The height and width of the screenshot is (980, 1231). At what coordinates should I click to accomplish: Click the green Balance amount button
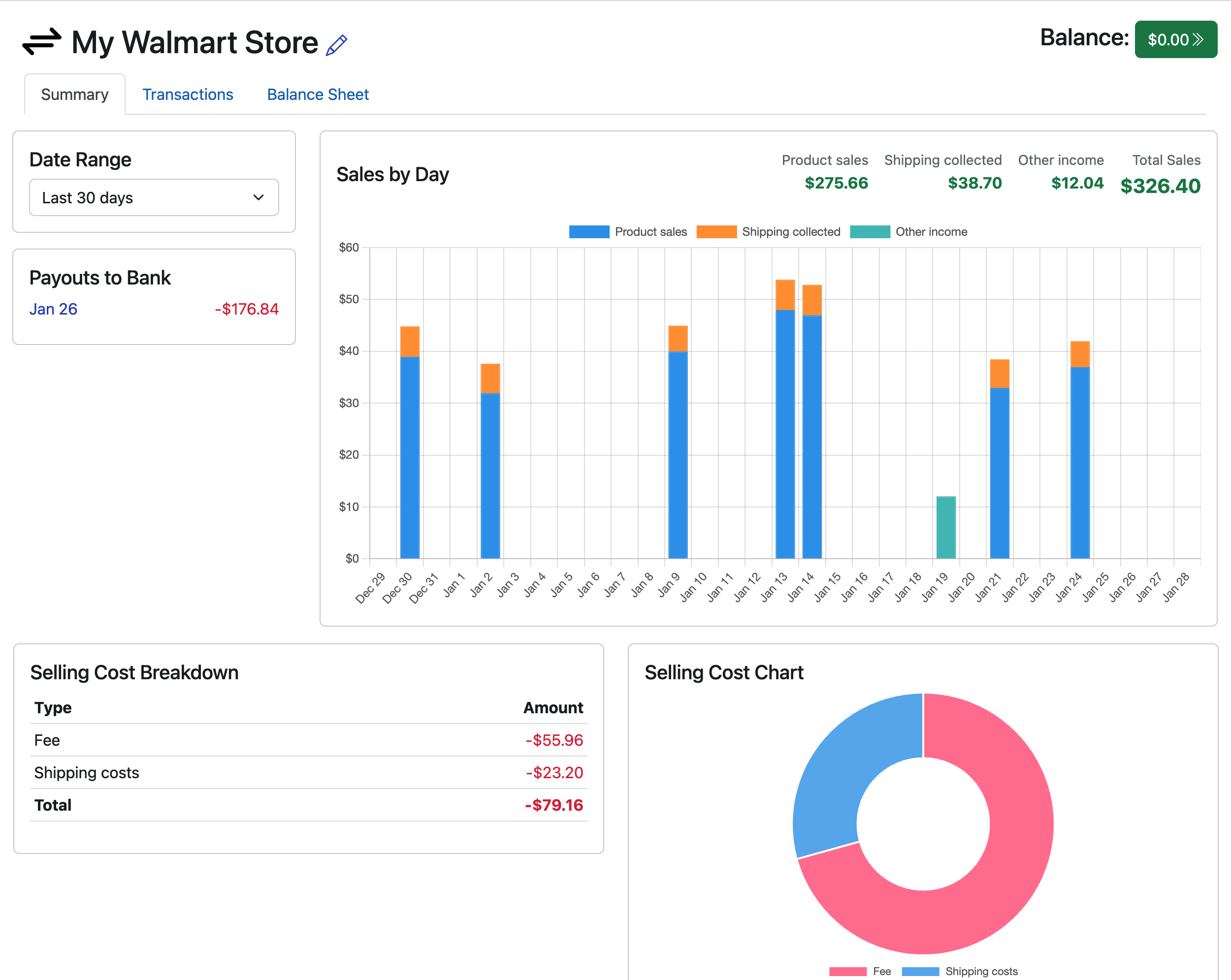point(1176,40)
